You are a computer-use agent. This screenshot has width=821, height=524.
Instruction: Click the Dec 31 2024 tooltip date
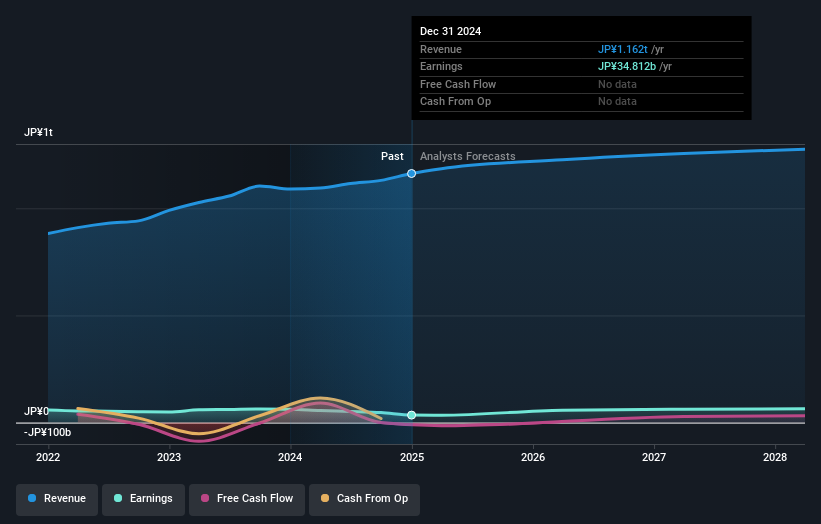tap(450, 31)
